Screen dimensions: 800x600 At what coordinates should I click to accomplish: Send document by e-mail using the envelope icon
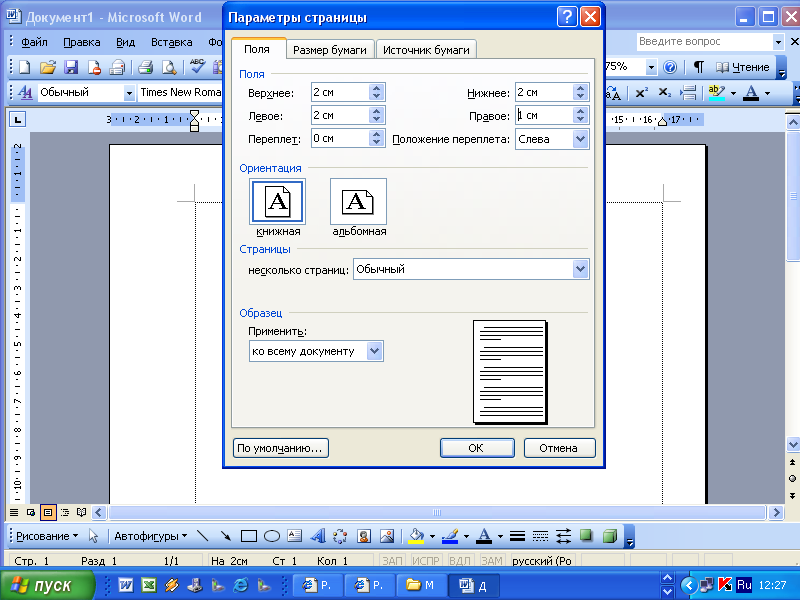(117, 67)
